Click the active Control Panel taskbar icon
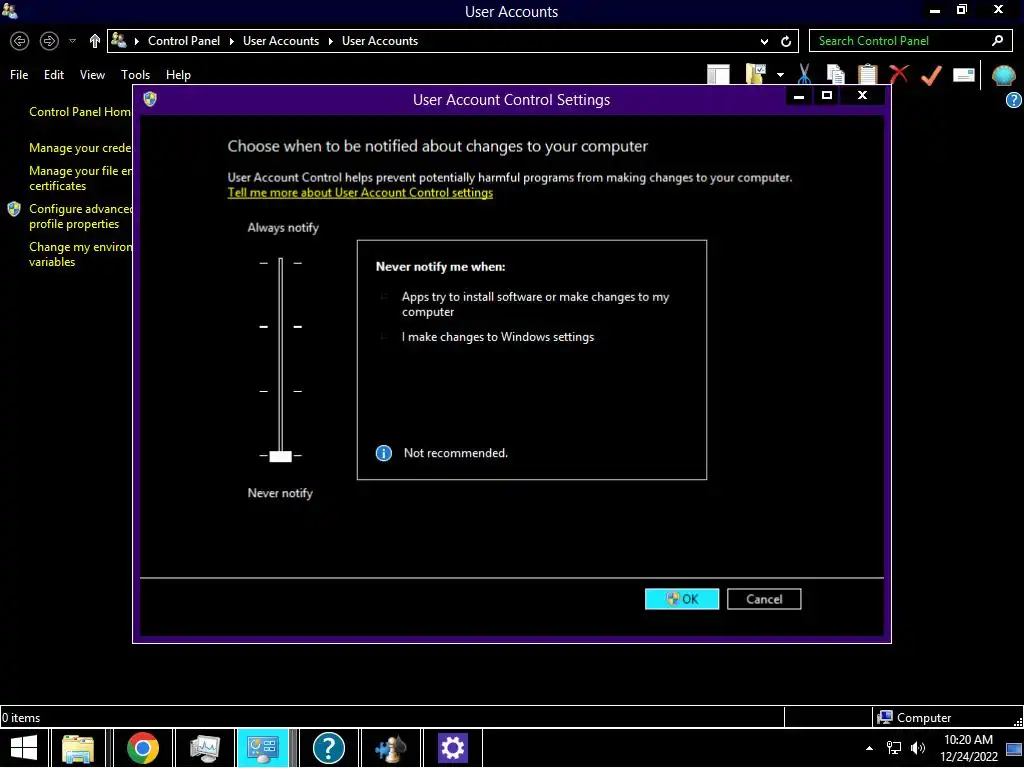The height and width of the screenshot is (768, 1024). 263,748
